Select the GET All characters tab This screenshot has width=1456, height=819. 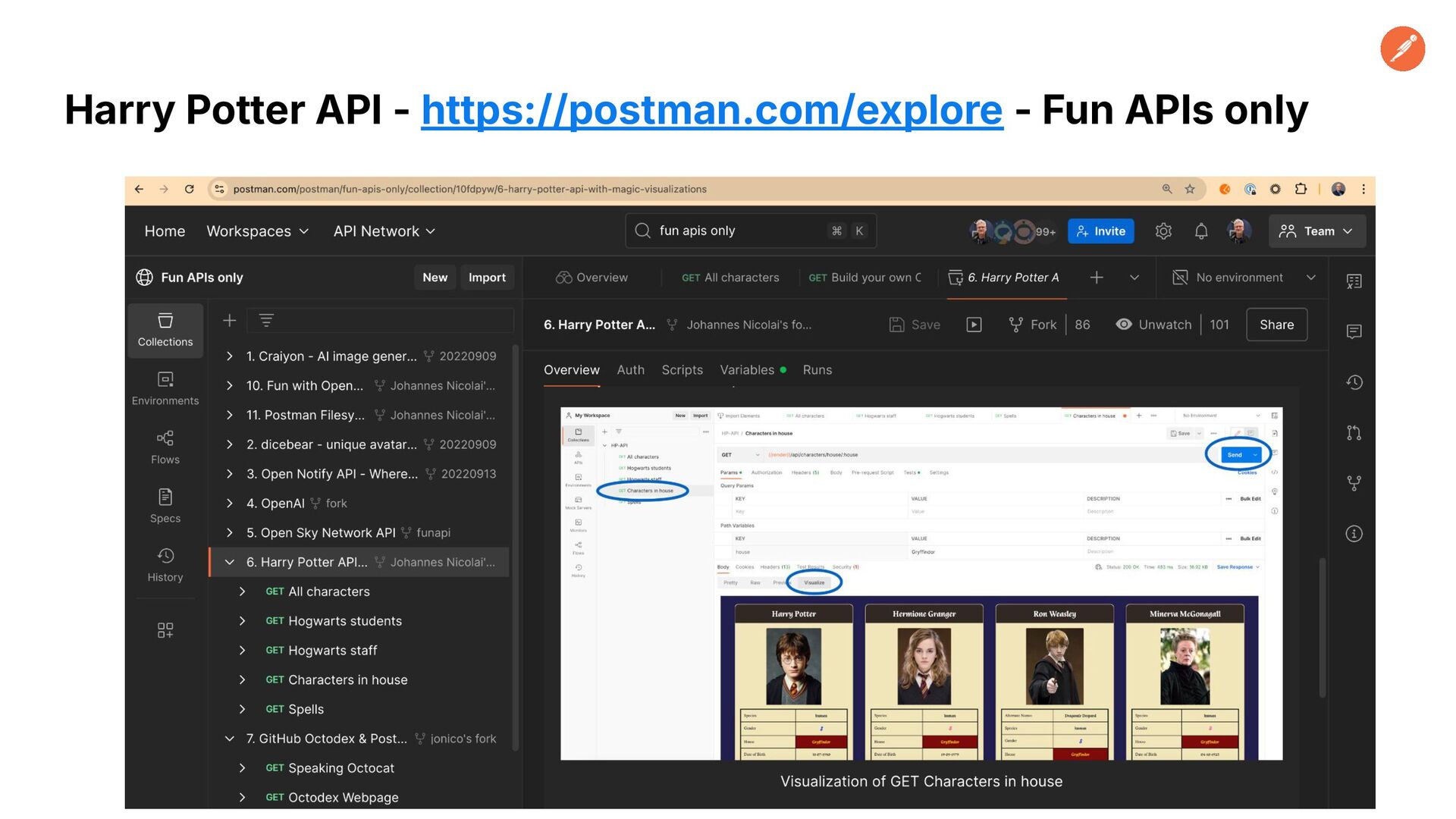pos(730,278)
